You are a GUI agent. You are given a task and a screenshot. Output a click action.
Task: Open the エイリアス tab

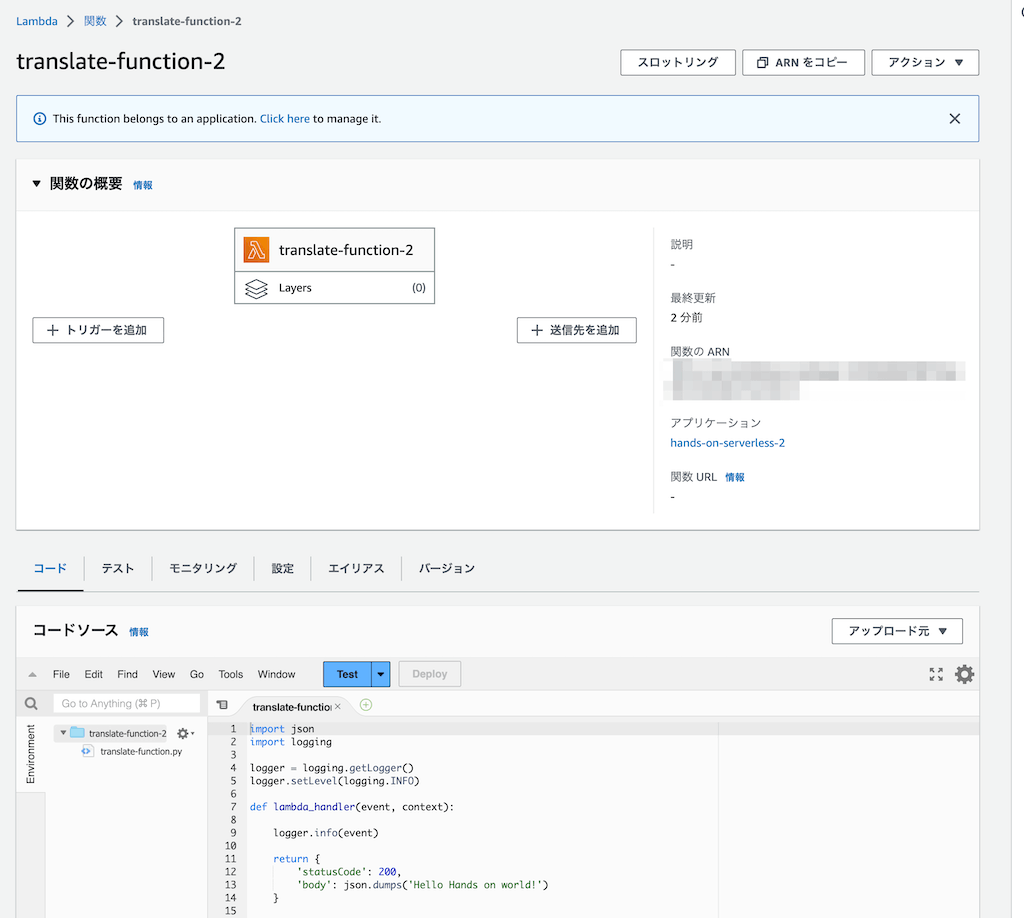(x=356, y=569)
